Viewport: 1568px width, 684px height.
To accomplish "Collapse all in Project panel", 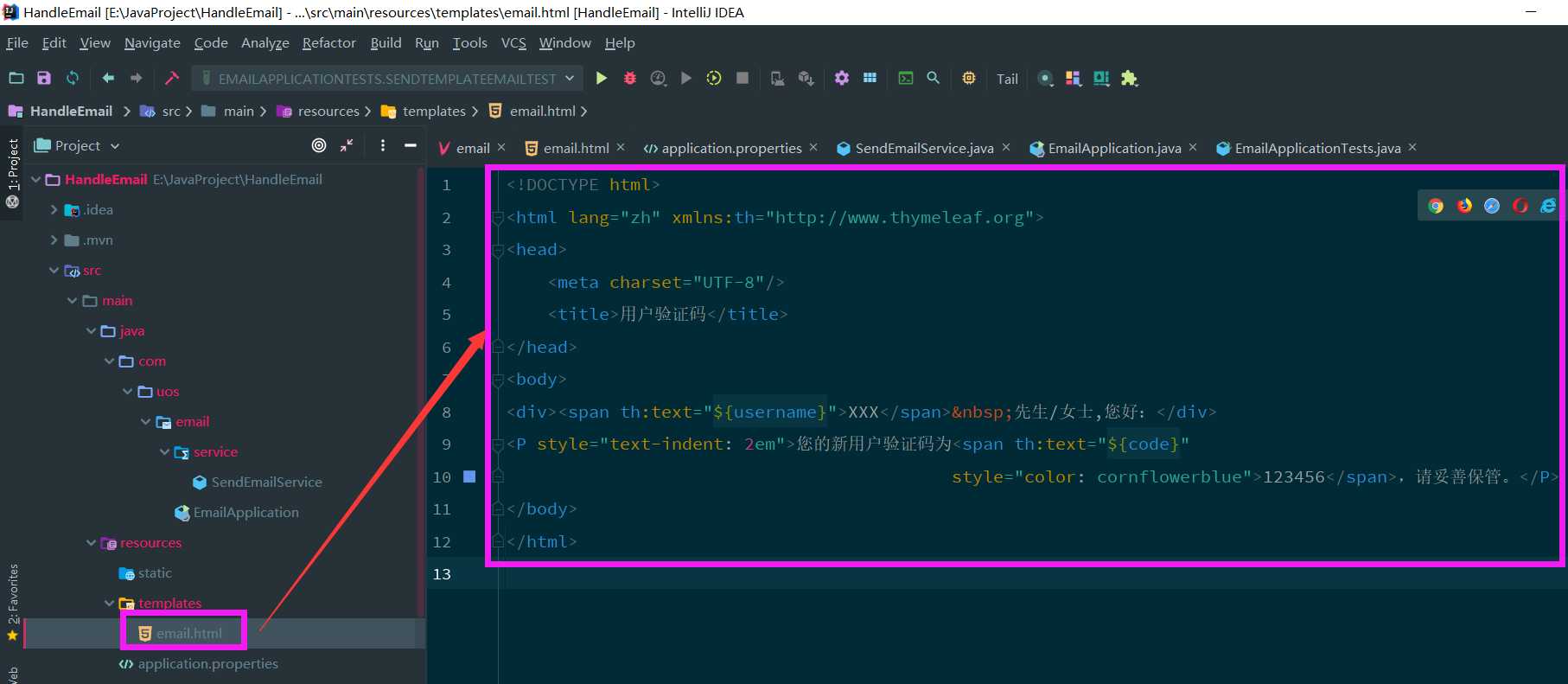I will coord(347,145).
